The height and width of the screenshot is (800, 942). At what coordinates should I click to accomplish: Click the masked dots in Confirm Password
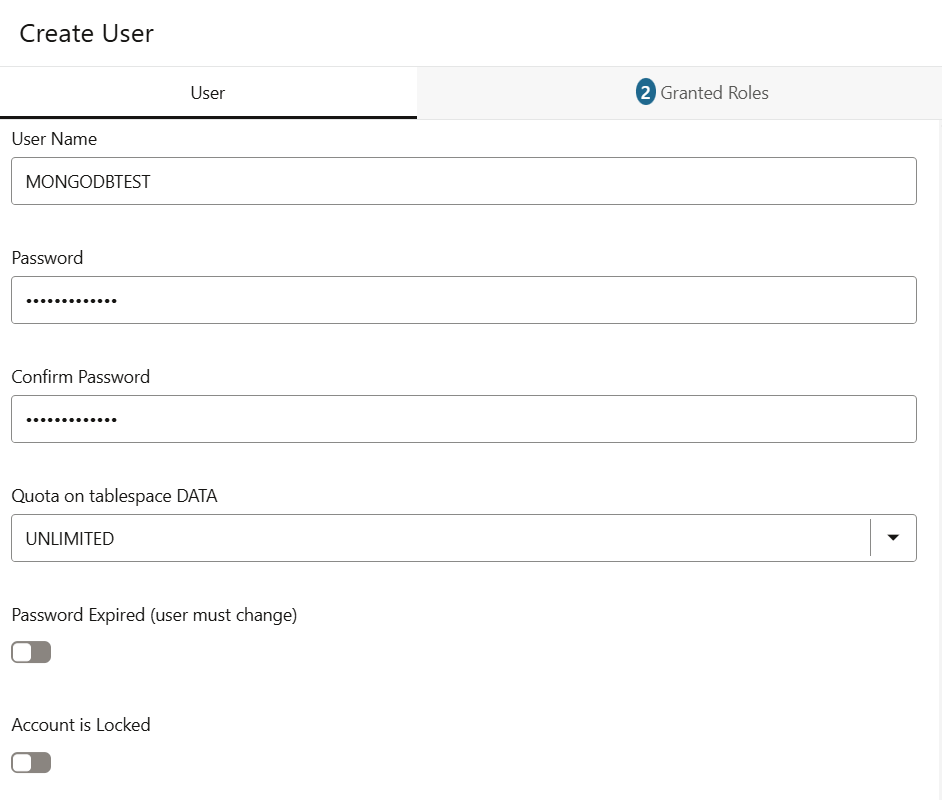pos(71,420)
